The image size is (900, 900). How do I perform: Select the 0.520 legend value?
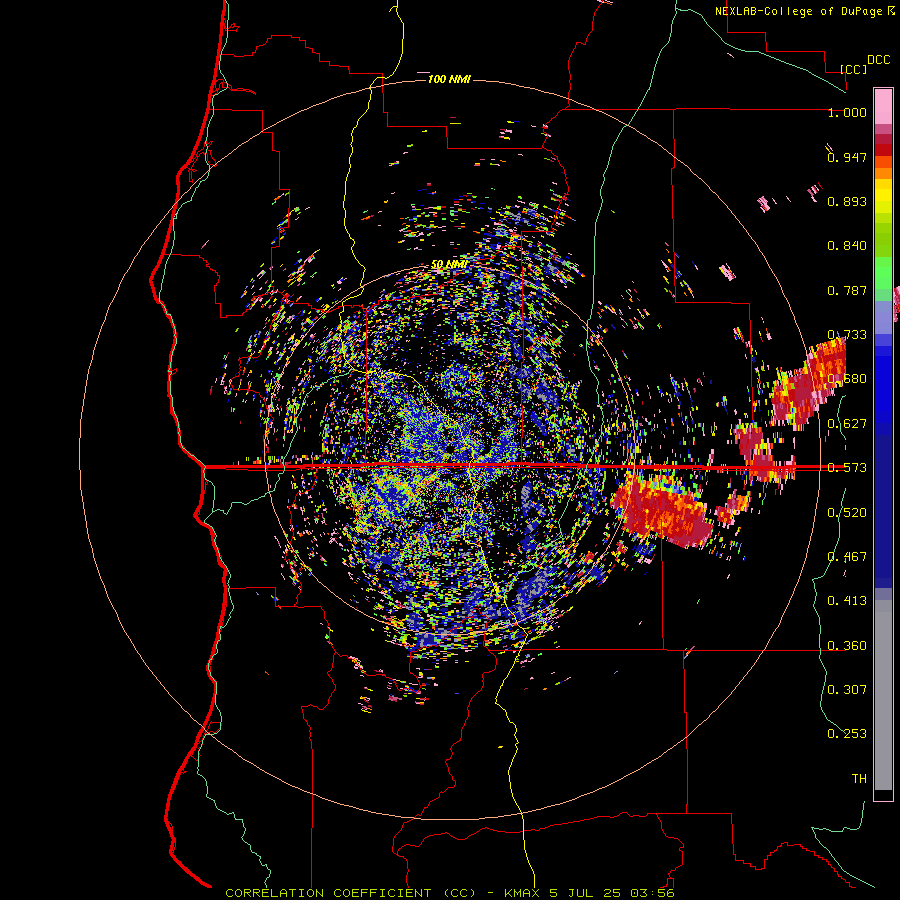pos(847,513)
